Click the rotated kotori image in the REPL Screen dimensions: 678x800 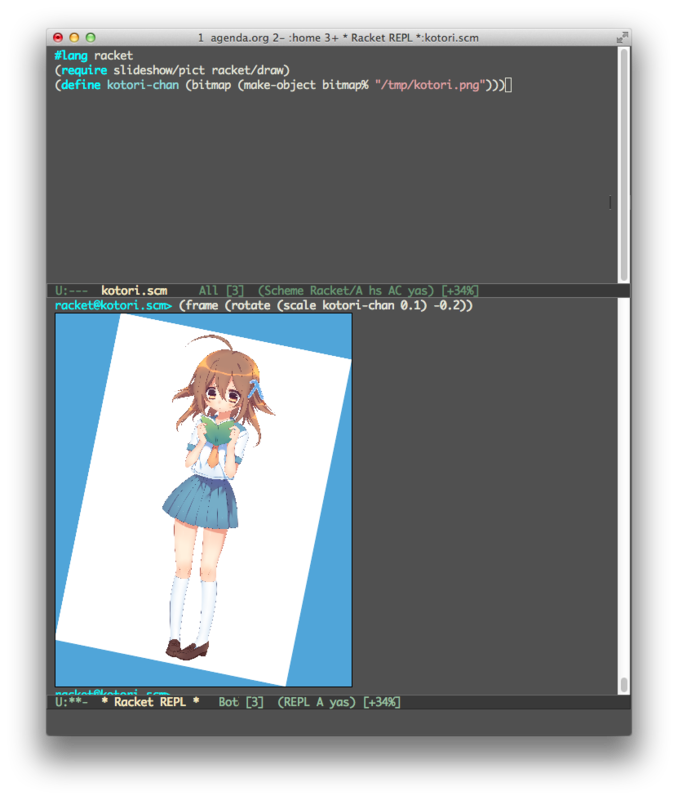tap(204, 500)
